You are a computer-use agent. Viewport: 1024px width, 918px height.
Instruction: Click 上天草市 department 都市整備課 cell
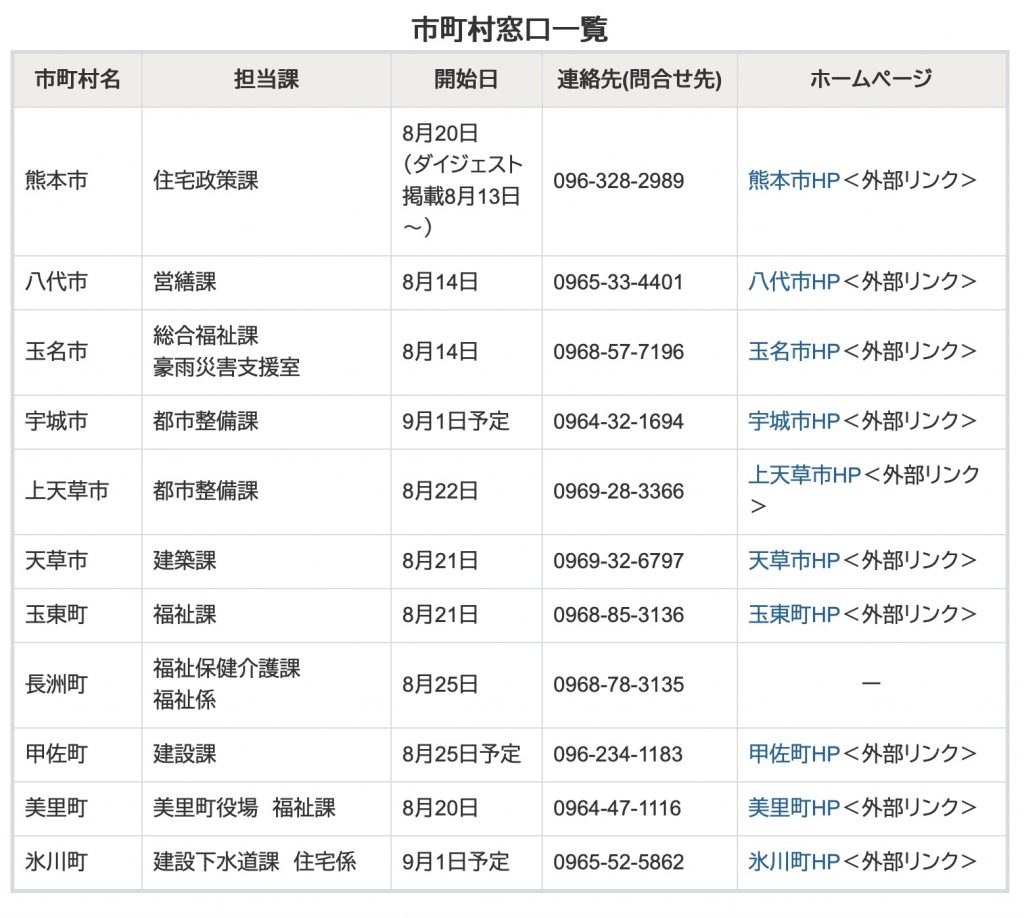pos(266,492)
